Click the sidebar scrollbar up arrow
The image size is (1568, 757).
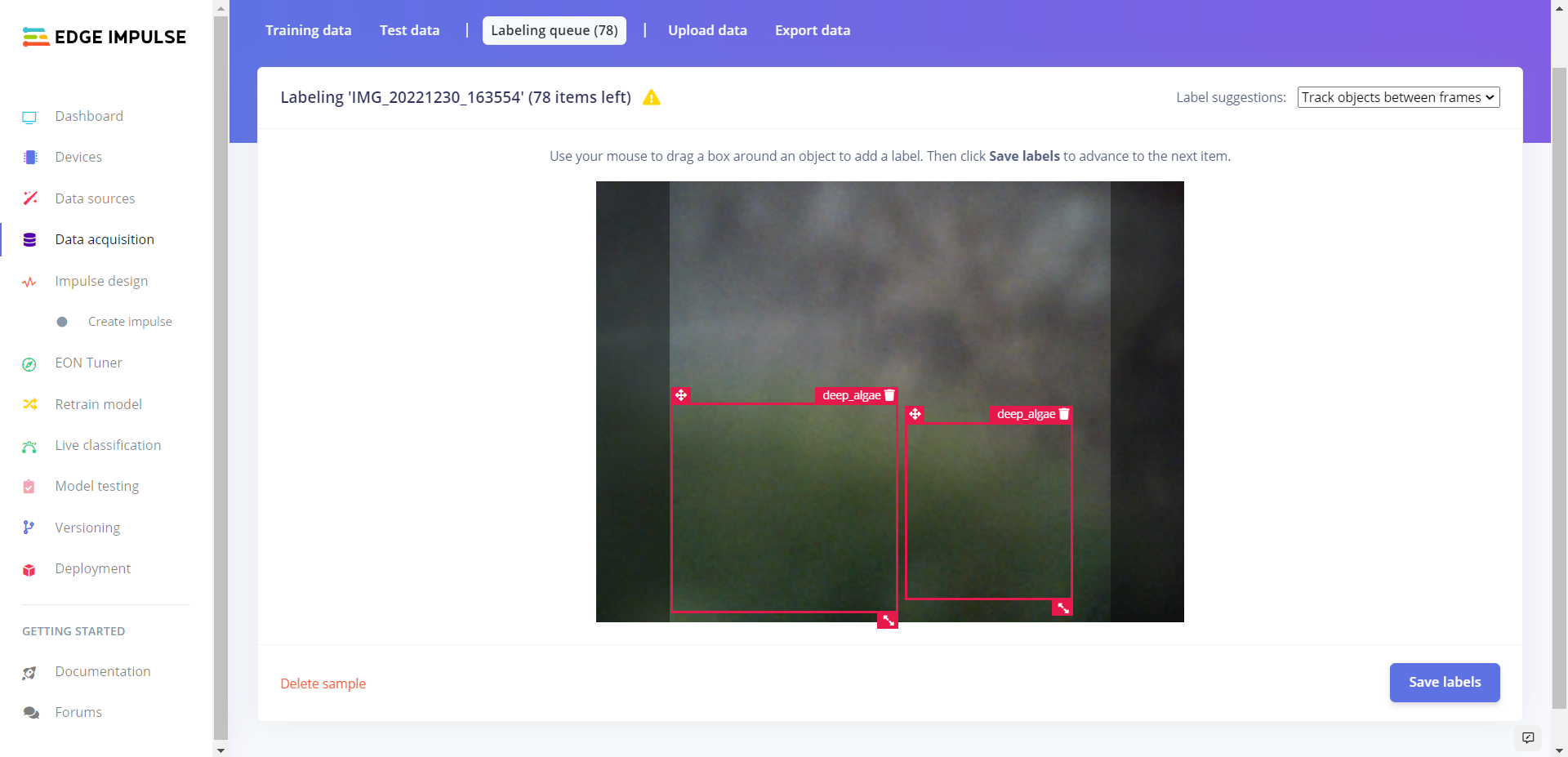click(220, 7)
